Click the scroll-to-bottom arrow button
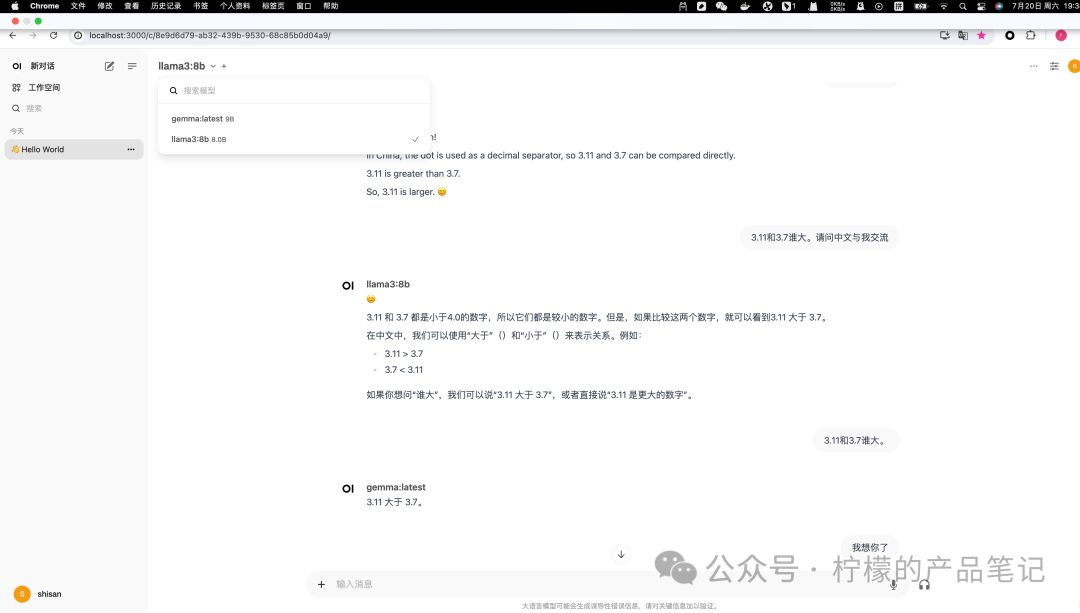This screenshot has height=613, width=1080. tap(621, 554)
